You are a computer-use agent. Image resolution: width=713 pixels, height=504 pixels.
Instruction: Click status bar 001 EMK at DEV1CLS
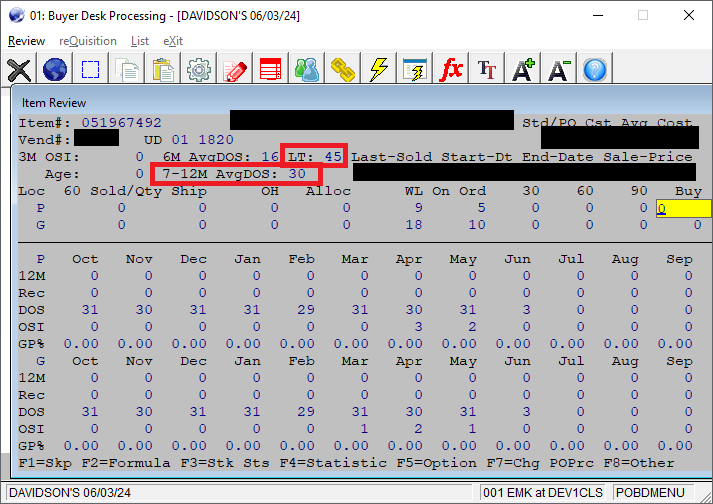[543, 493]
